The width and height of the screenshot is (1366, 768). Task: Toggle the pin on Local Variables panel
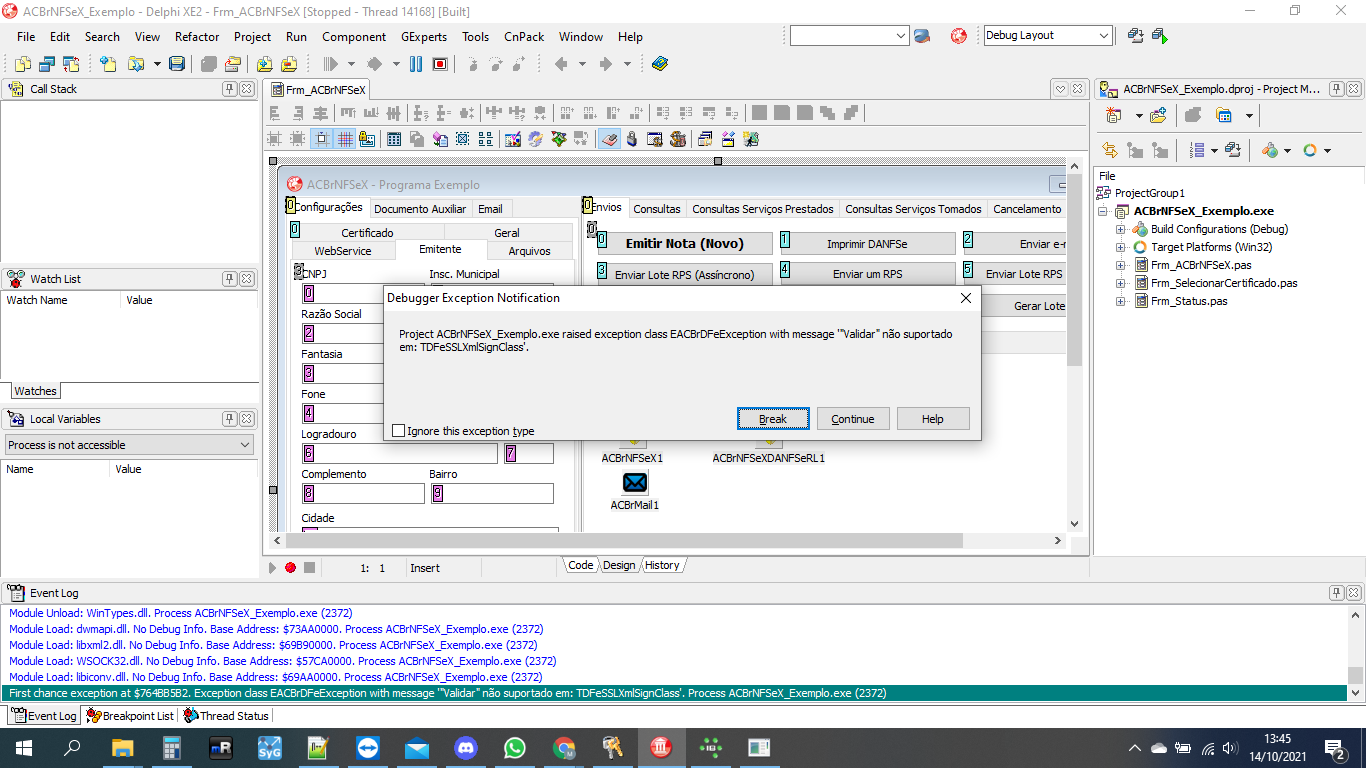[x=229, y=419]
